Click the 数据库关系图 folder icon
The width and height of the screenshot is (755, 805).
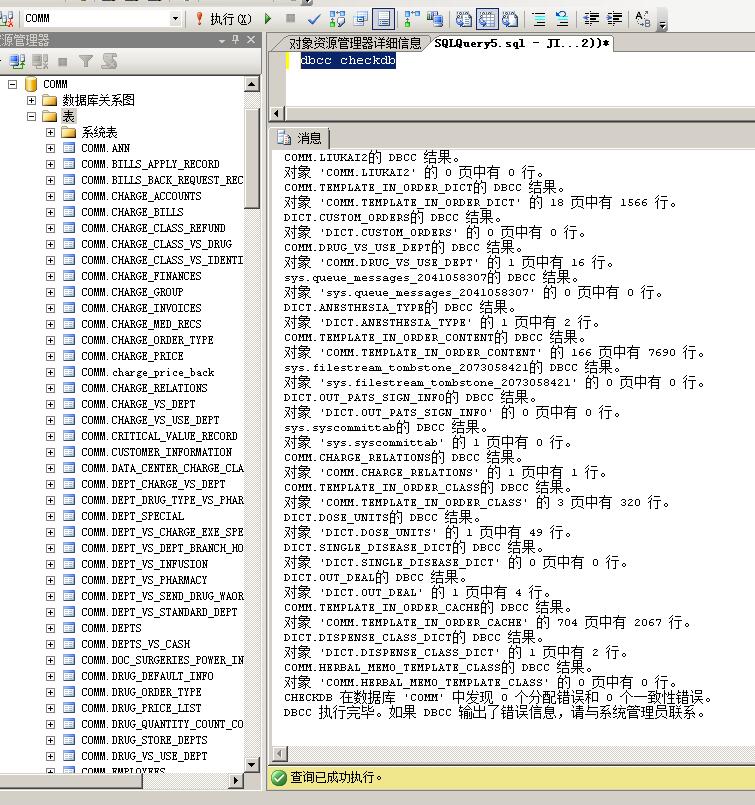(x=50, y=100)
